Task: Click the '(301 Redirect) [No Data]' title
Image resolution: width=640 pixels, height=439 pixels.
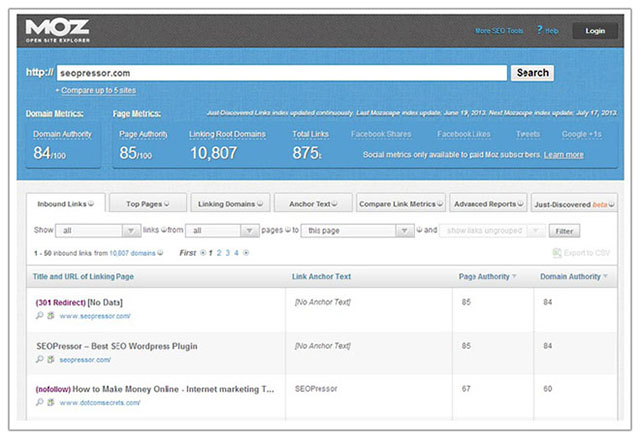Action: click(x=79, y=302)
